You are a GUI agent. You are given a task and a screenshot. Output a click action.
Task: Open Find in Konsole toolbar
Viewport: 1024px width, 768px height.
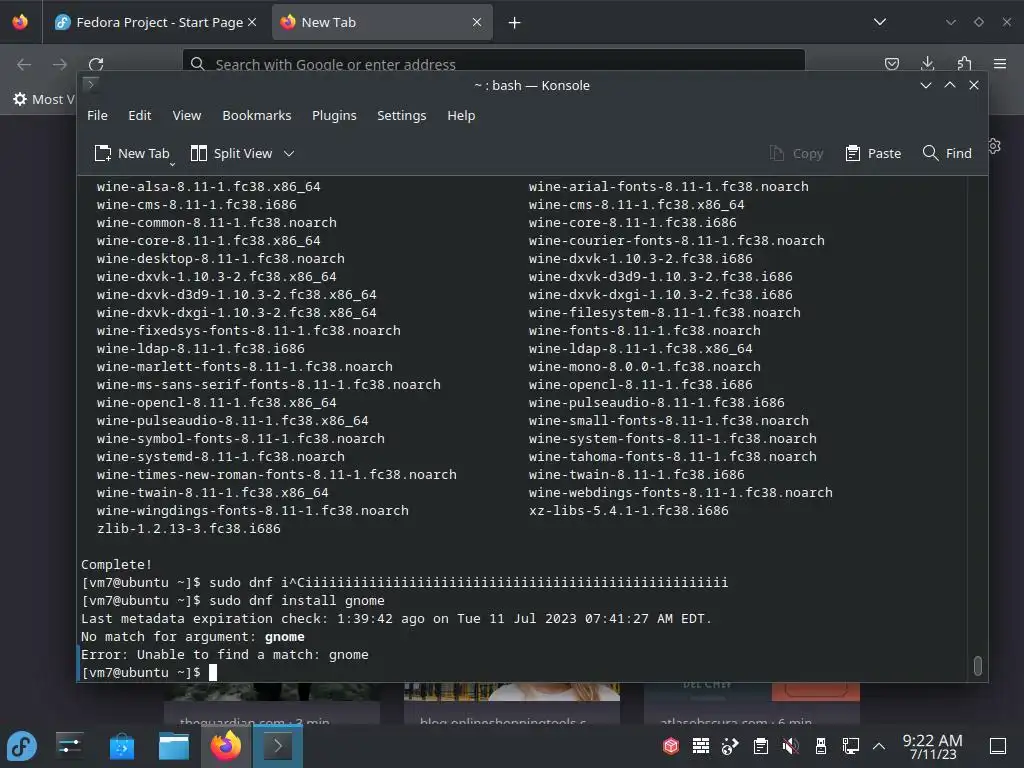pos(947,153)
